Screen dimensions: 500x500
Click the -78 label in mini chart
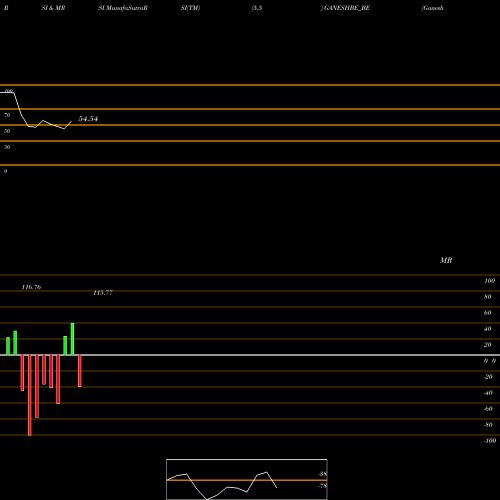322,486
